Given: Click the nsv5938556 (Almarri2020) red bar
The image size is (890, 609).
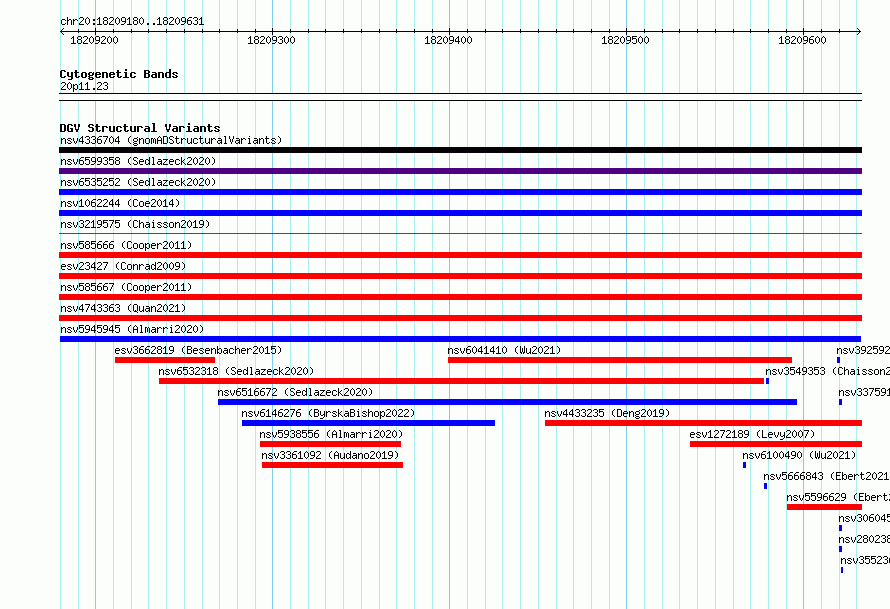Looking at the screenshot, I should (x=330, y=444).
